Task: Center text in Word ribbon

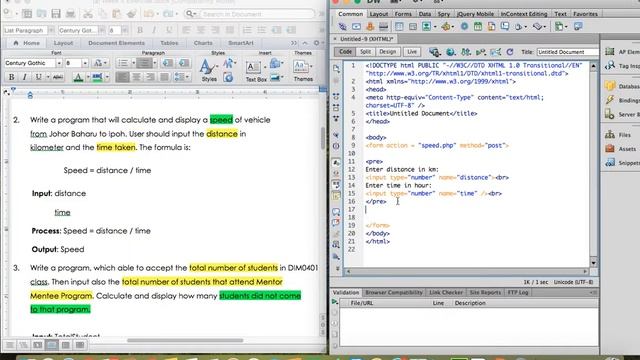Action: tap(136, 77)
